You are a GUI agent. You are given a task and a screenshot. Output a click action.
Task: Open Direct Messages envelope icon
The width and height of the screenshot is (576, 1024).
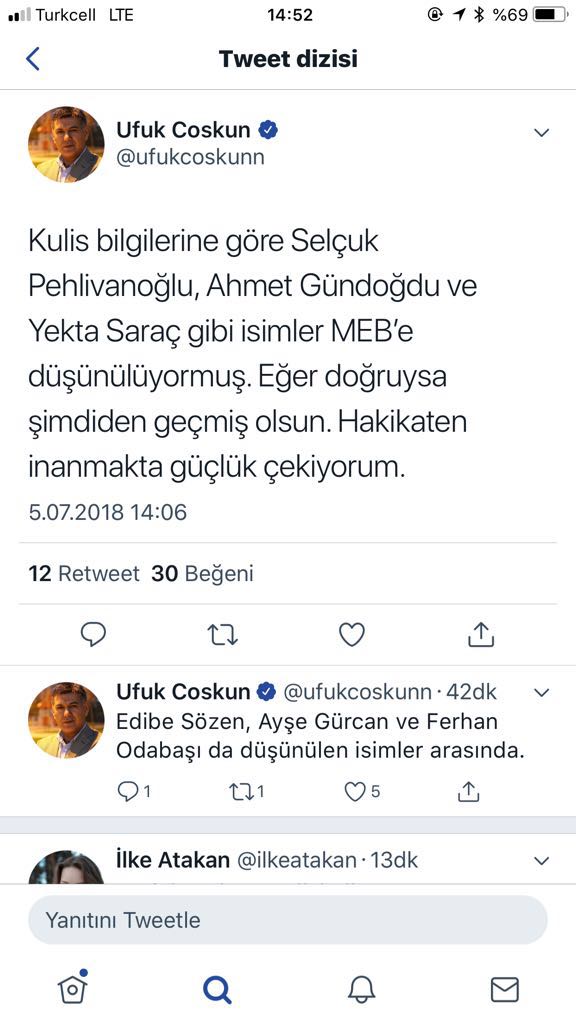506,988
